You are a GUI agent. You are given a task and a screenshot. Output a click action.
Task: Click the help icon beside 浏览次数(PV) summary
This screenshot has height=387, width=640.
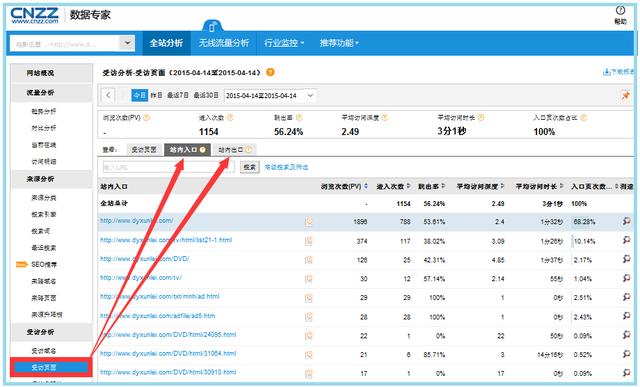147,118
